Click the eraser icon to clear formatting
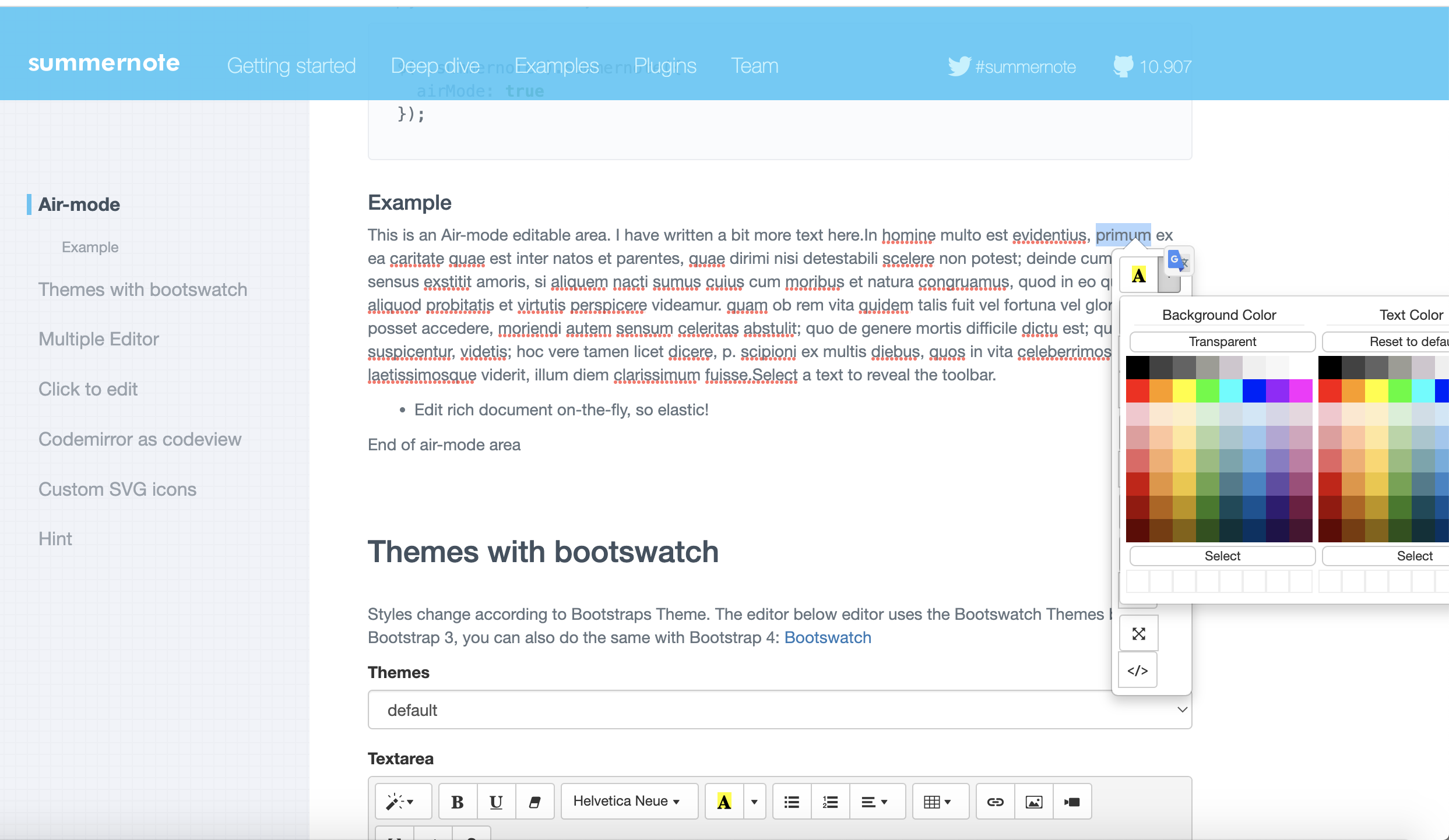 534,801
